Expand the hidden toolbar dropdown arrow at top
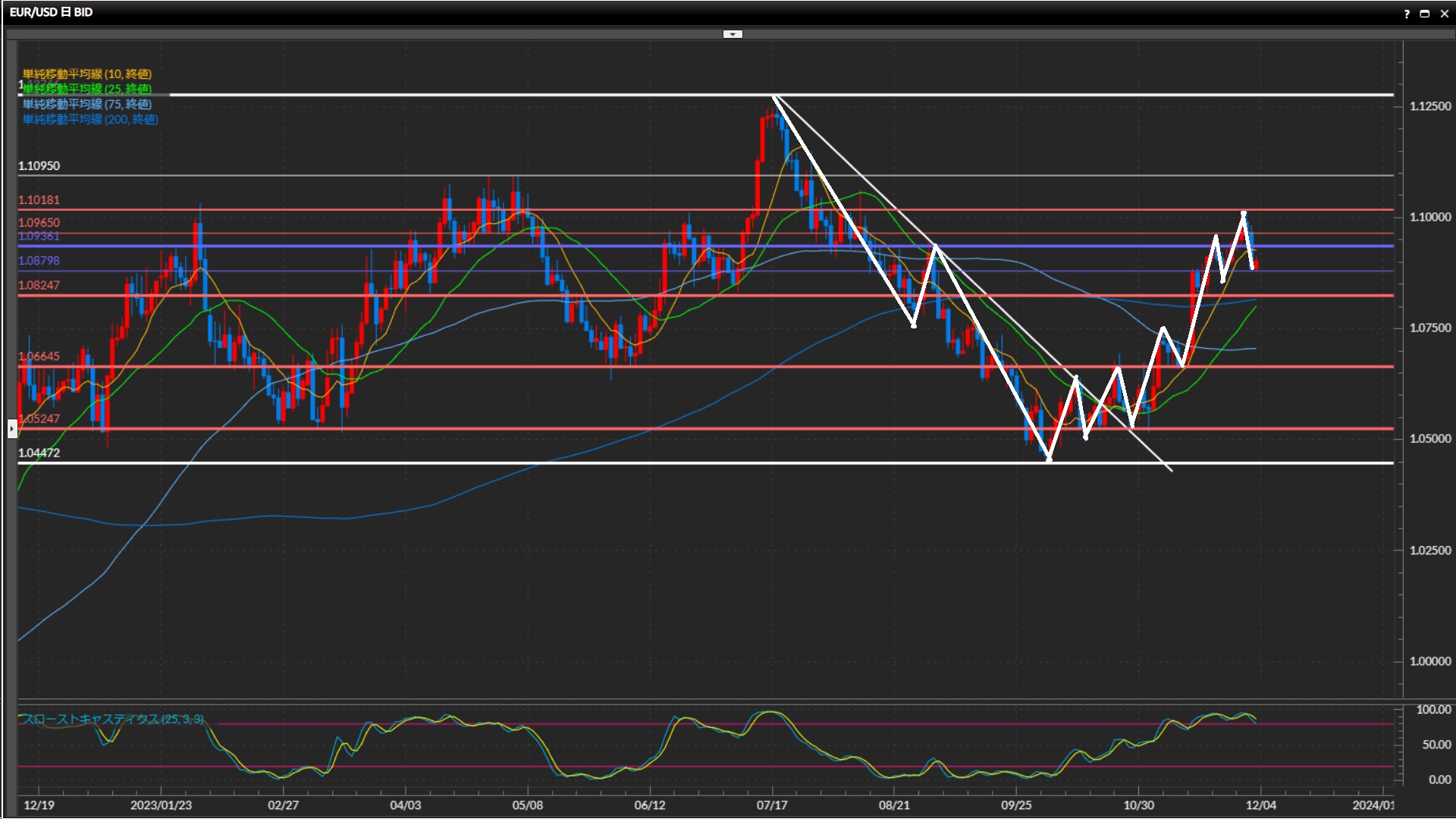Viewport: 1456px width, 819px height. (733, 34)
